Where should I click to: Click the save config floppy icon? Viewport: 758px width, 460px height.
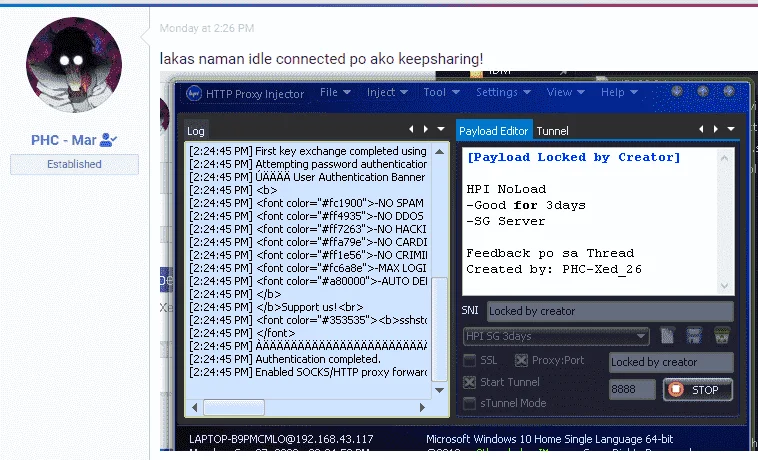(694, 336)
